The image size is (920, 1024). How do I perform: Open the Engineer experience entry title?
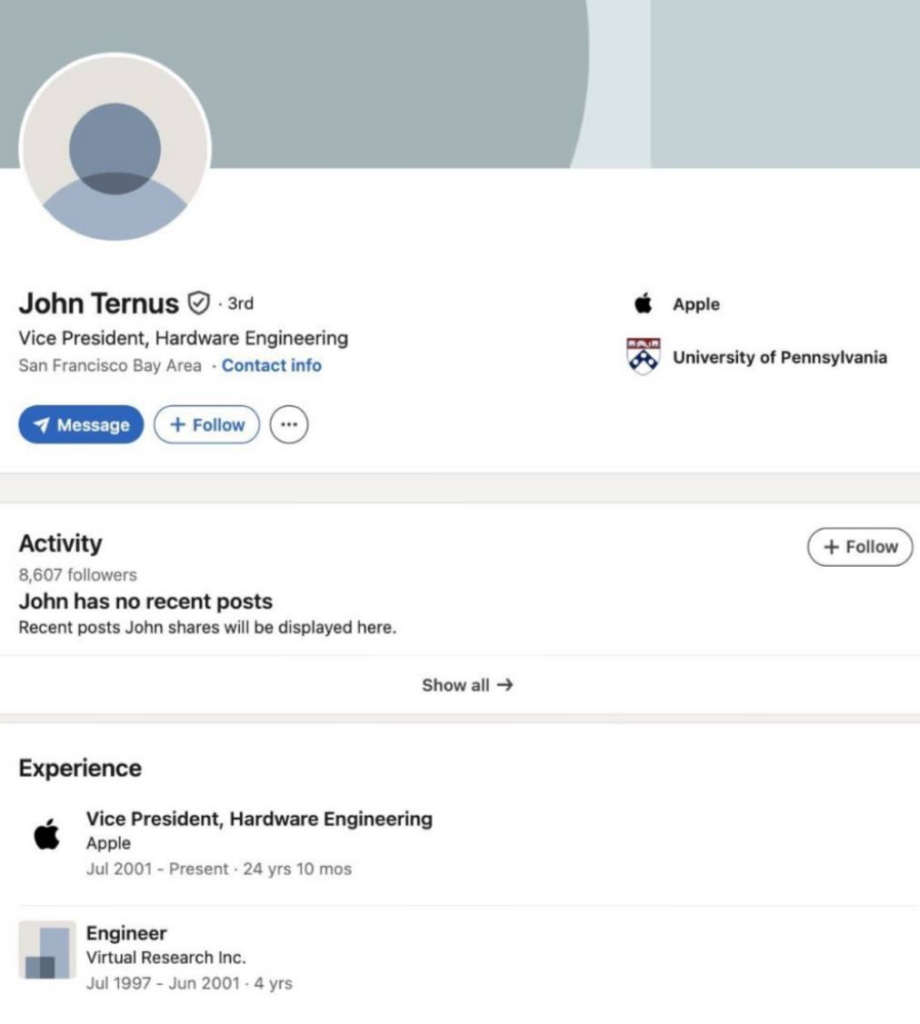pyautogui.click(x=126, y=933)
